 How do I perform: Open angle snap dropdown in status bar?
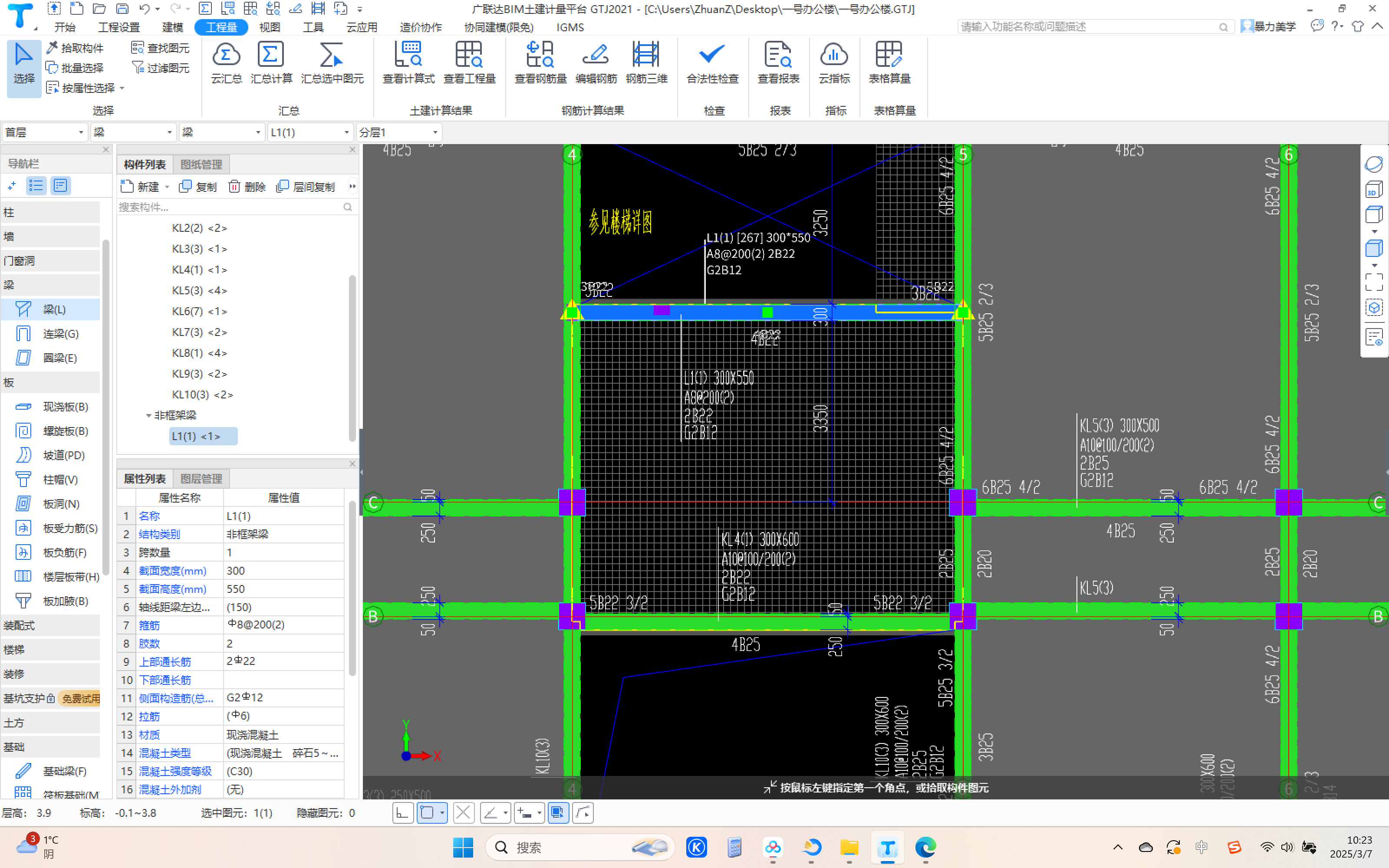(x=505, y=813)
